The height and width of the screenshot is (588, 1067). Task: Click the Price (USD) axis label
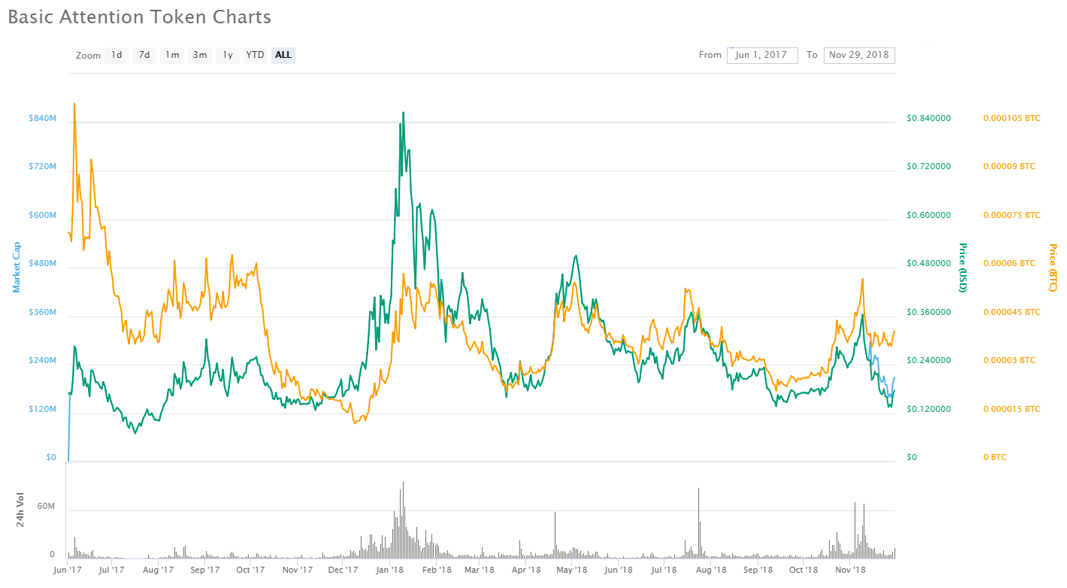click(x=963, y=267)
